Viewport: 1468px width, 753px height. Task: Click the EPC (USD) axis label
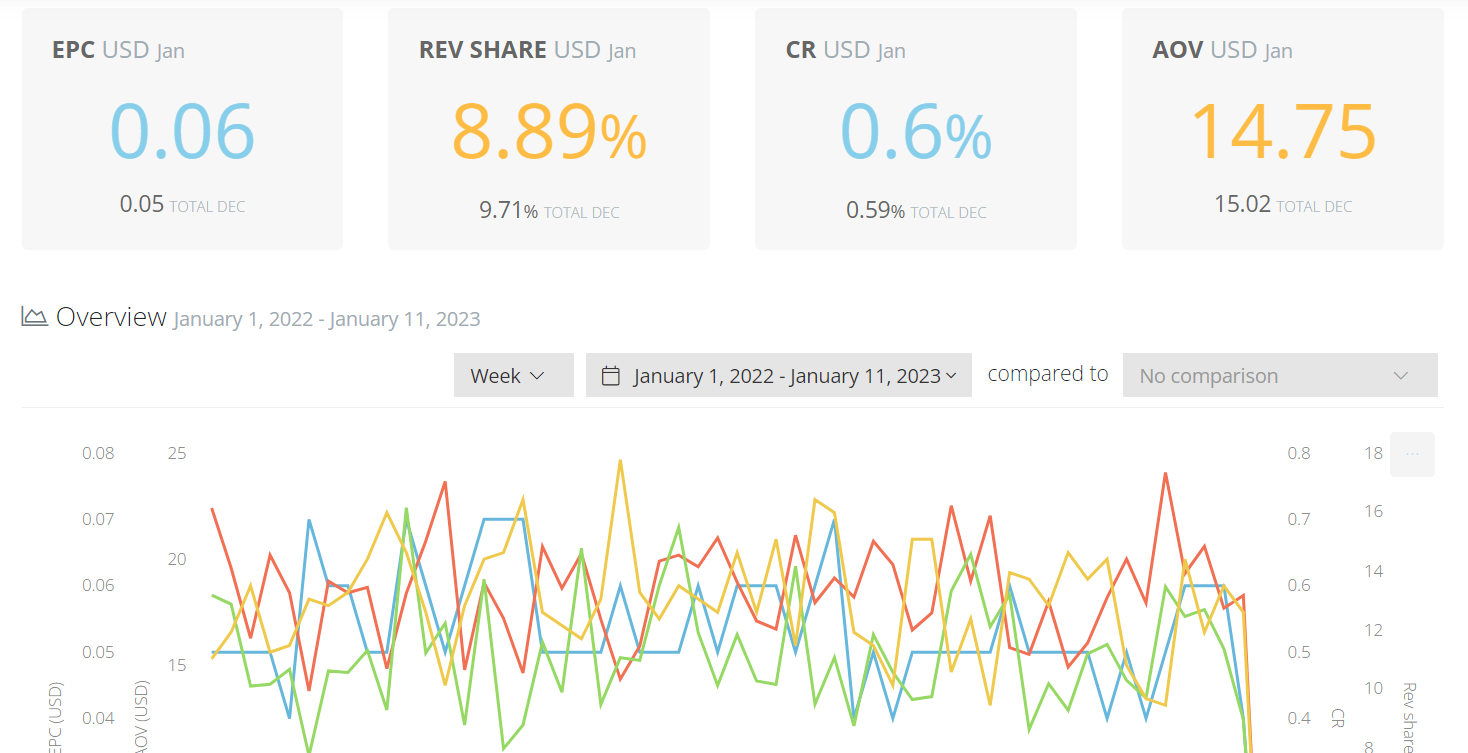[x=55, y=718]
